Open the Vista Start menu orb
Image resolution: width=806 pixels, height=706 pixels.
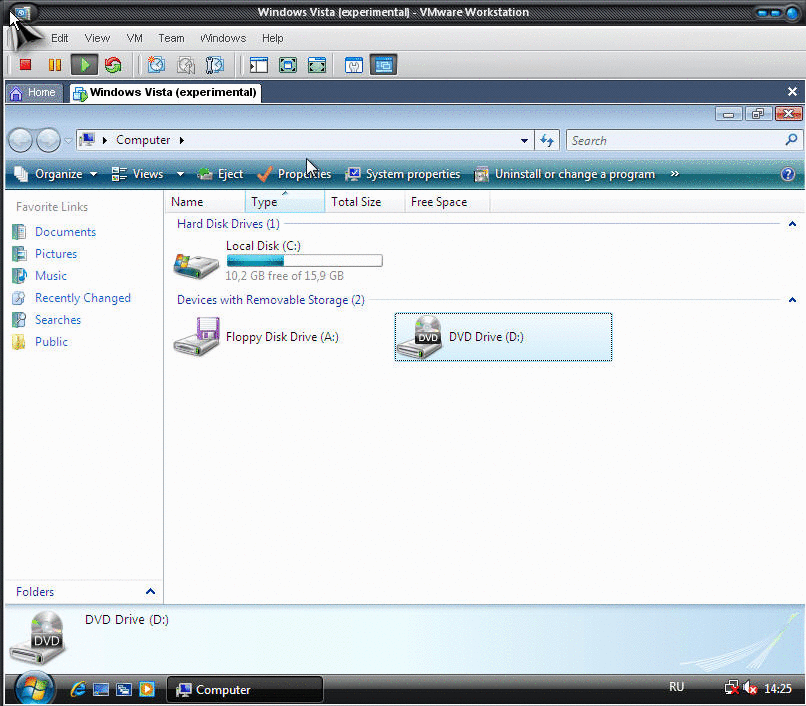click(34, 689)
